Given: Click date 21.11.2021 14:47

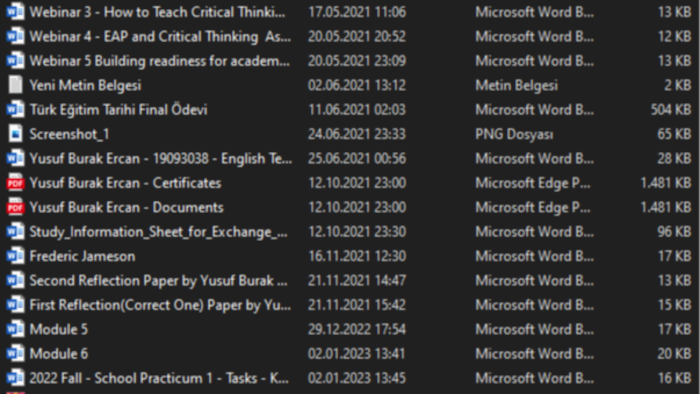Looking at the screenshot, I should pyautogui.click(x=357, y=281).
